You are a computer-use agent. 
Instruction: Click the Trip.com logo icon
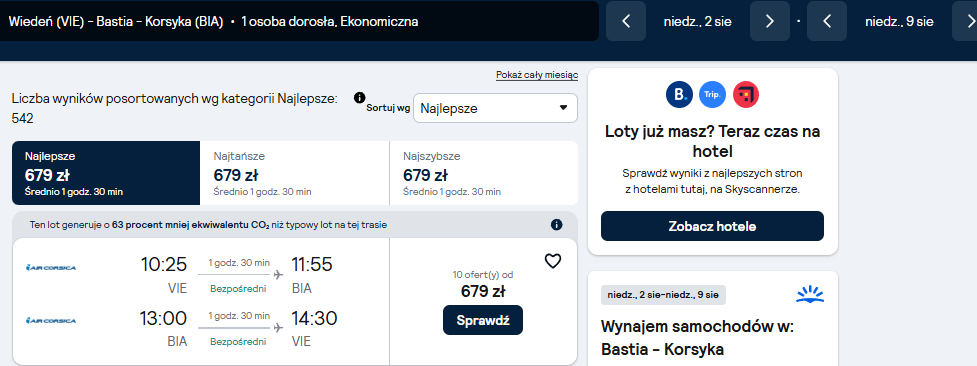coord(712,95)
